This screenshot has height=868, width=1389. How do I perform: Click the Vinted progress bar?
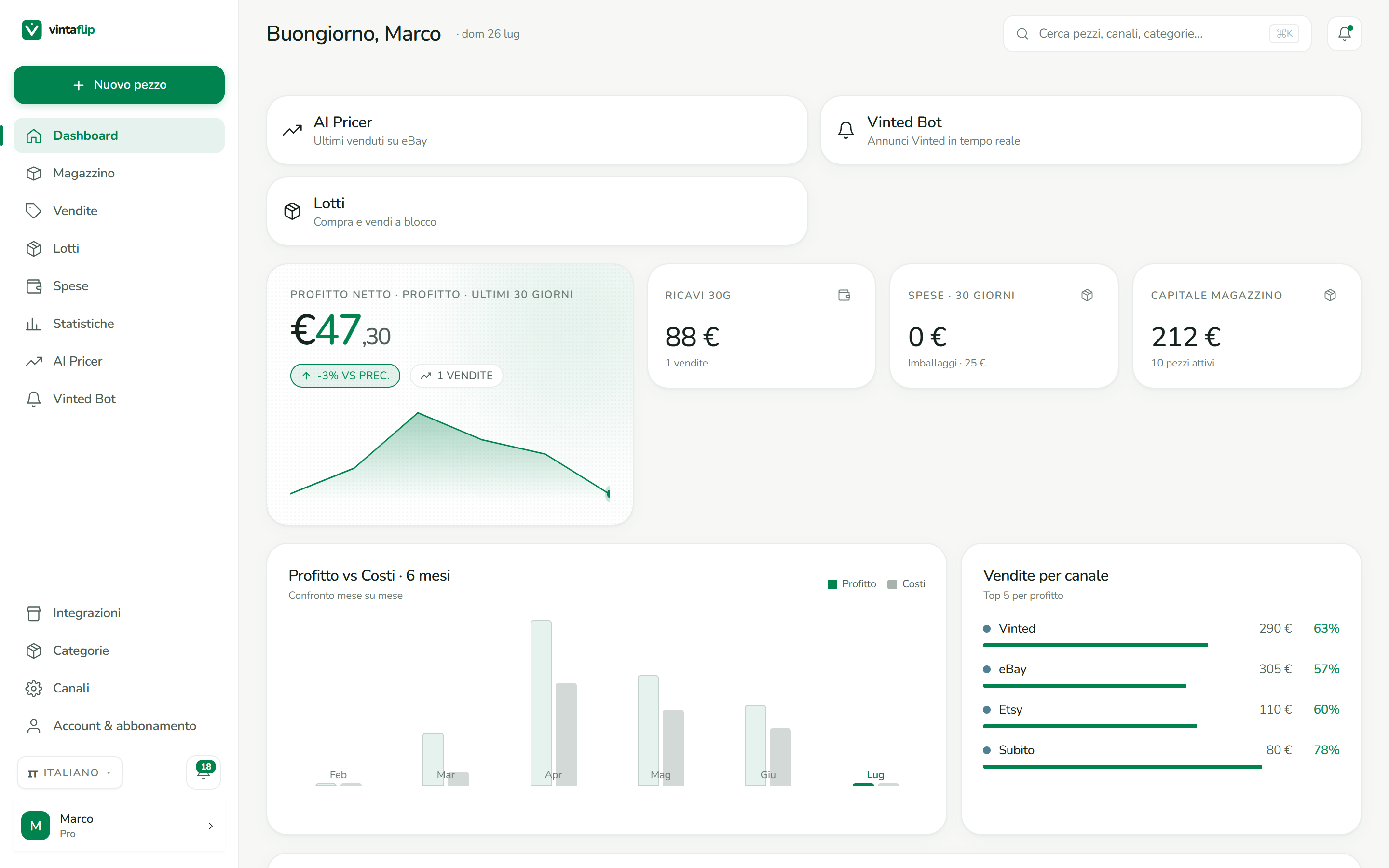[x=1095, y=645]
